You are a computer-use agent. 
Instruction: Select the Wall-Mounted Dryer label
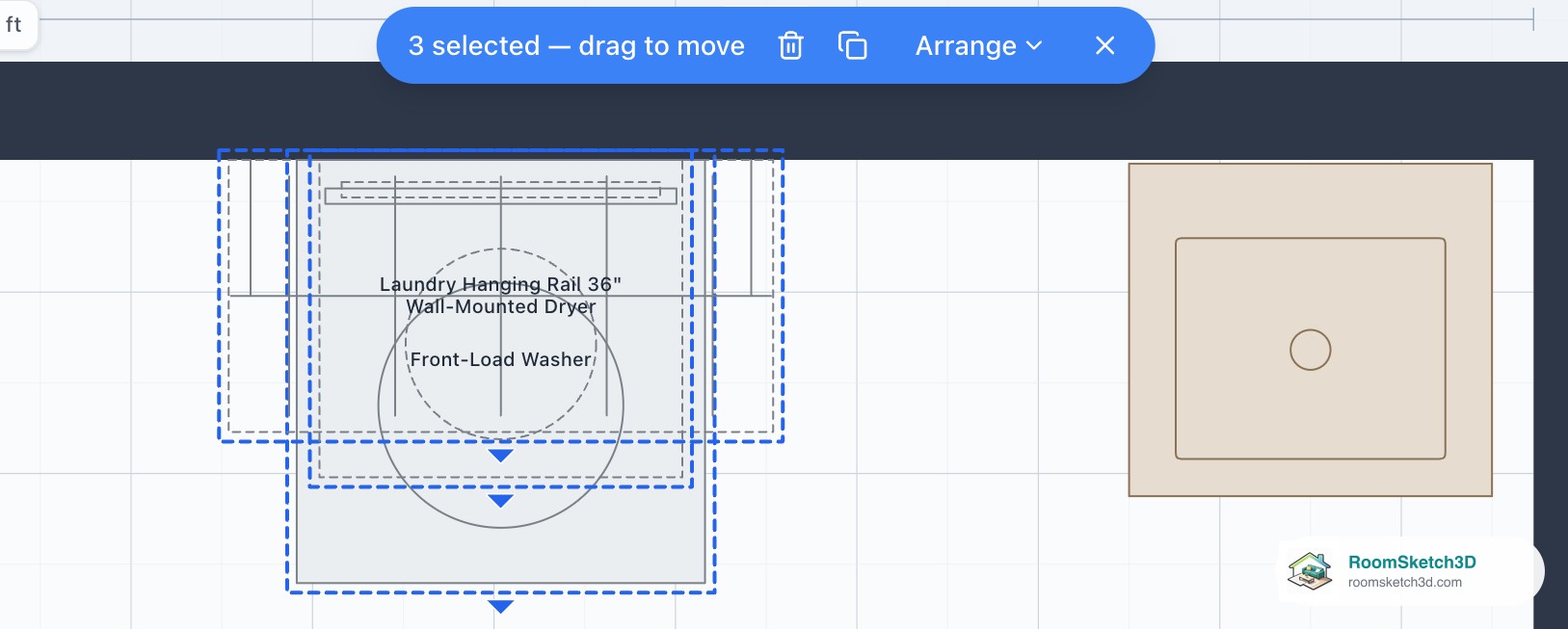click(x=501, y=306)
